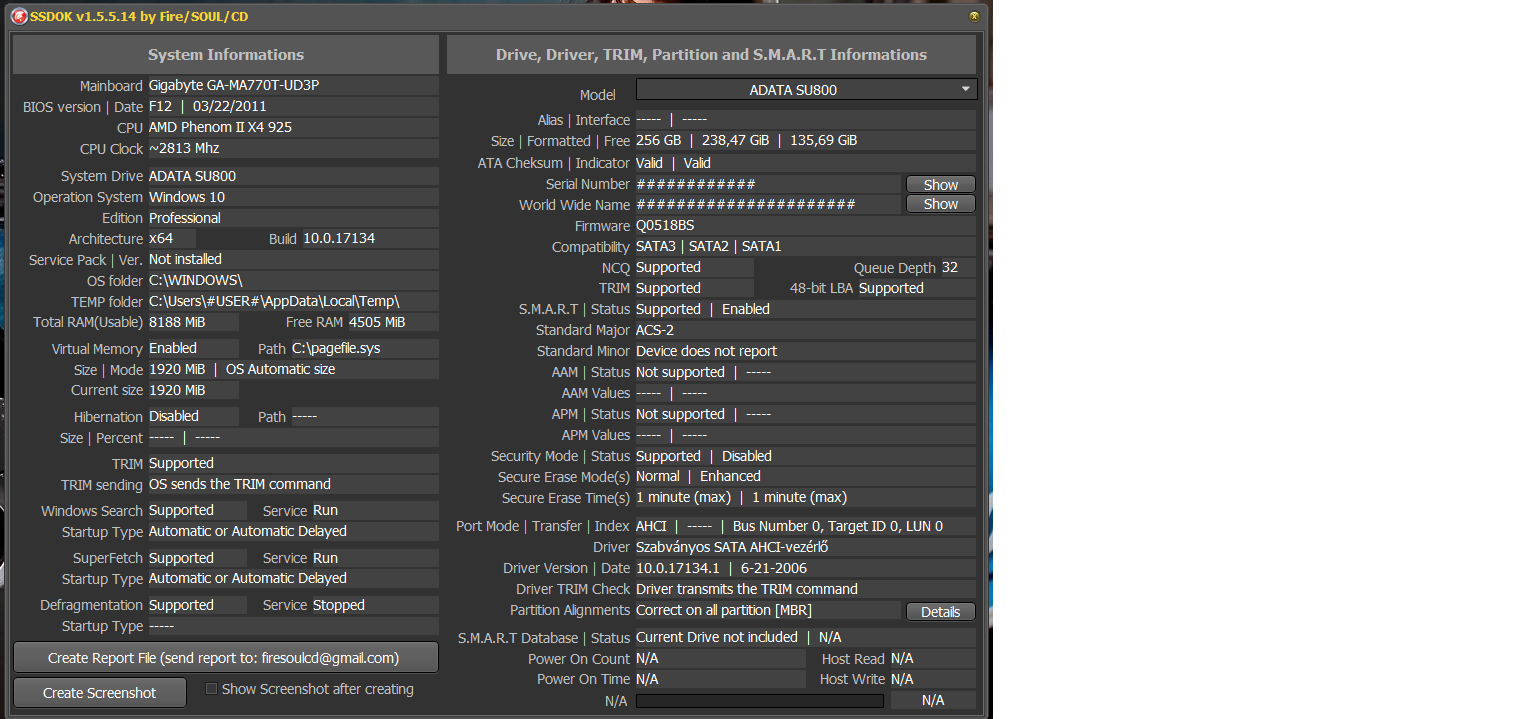Click BIOS value F12 | 03/22/2011
The height and width of the screenshot is (719, 1536).
tap(293, 107)
